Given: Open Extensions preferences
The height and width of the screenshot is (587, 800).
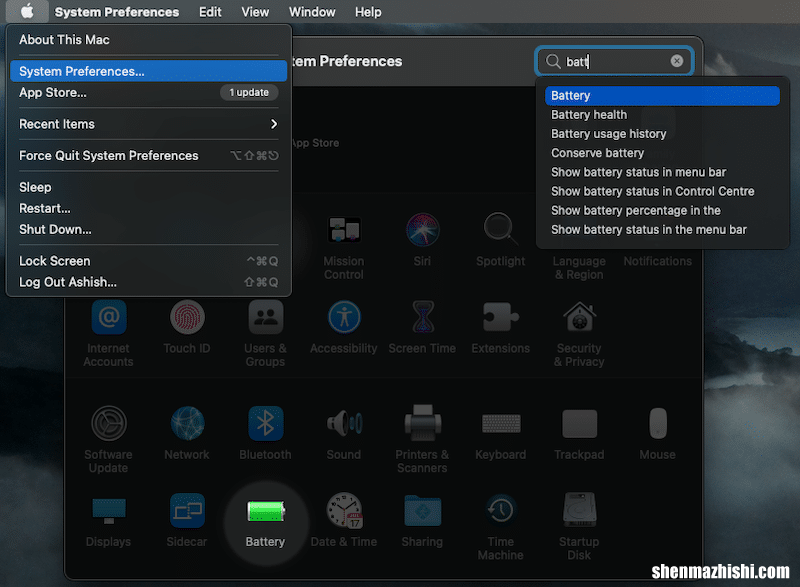Looking at the screenshot, I should coord(501,317).
